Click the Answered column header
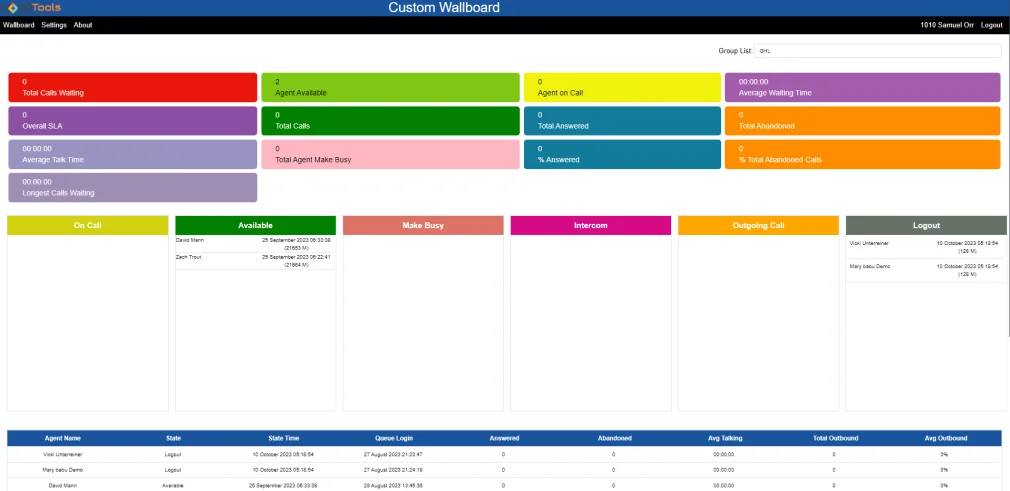Viewport: 1010px width, 491px height. point(504,438)
